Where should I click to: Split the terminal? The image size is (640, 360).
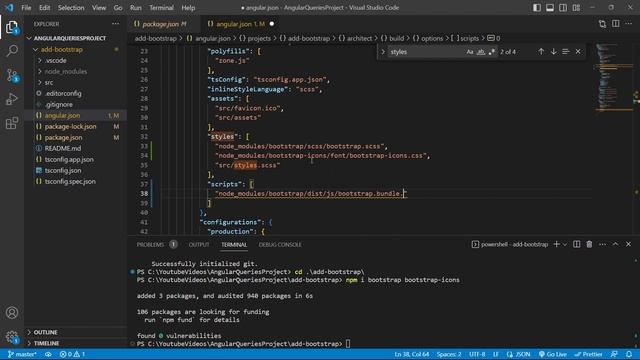576,244
